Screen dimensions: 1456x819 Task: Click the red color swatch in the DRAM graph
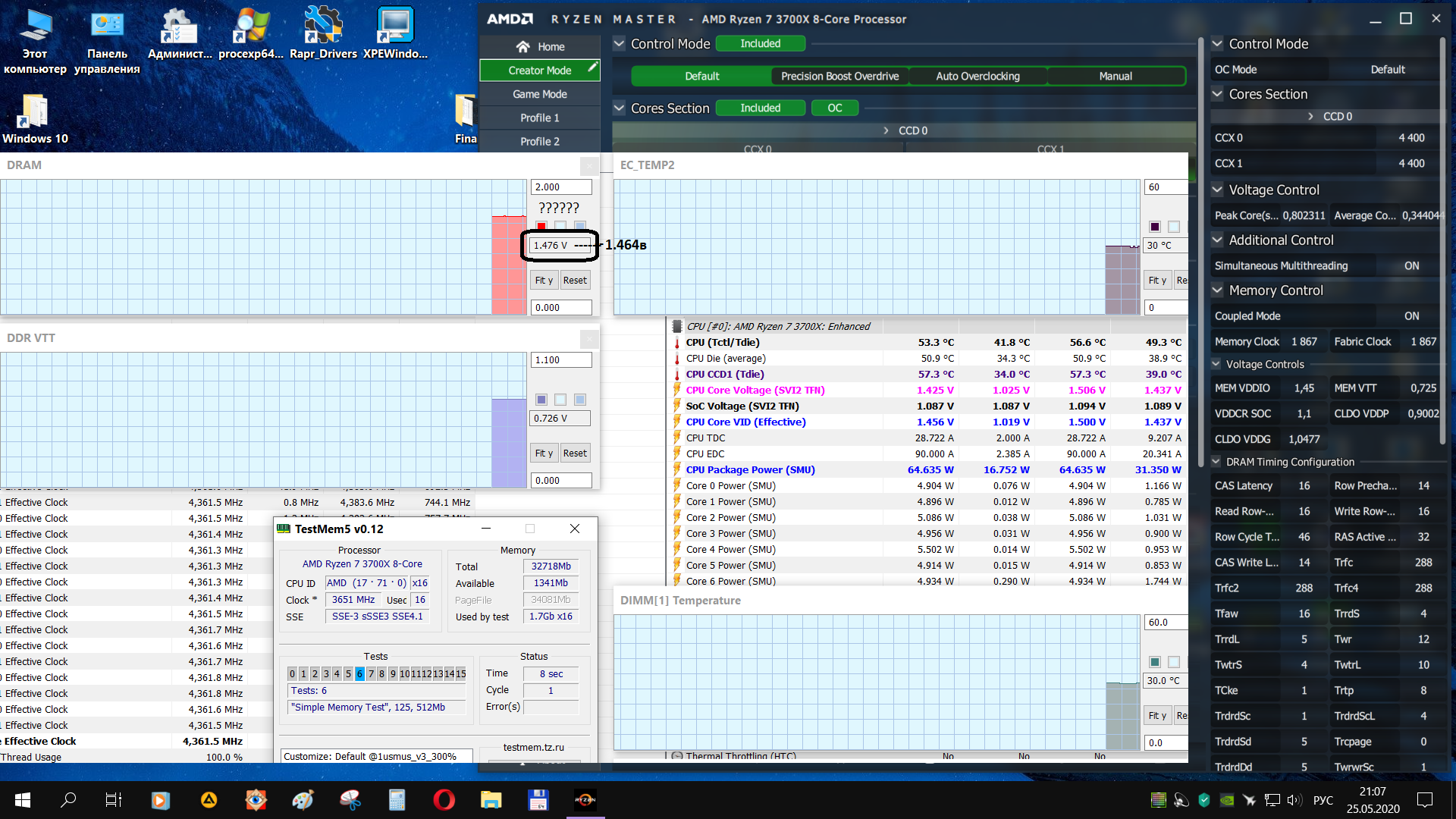coord(541,226)
